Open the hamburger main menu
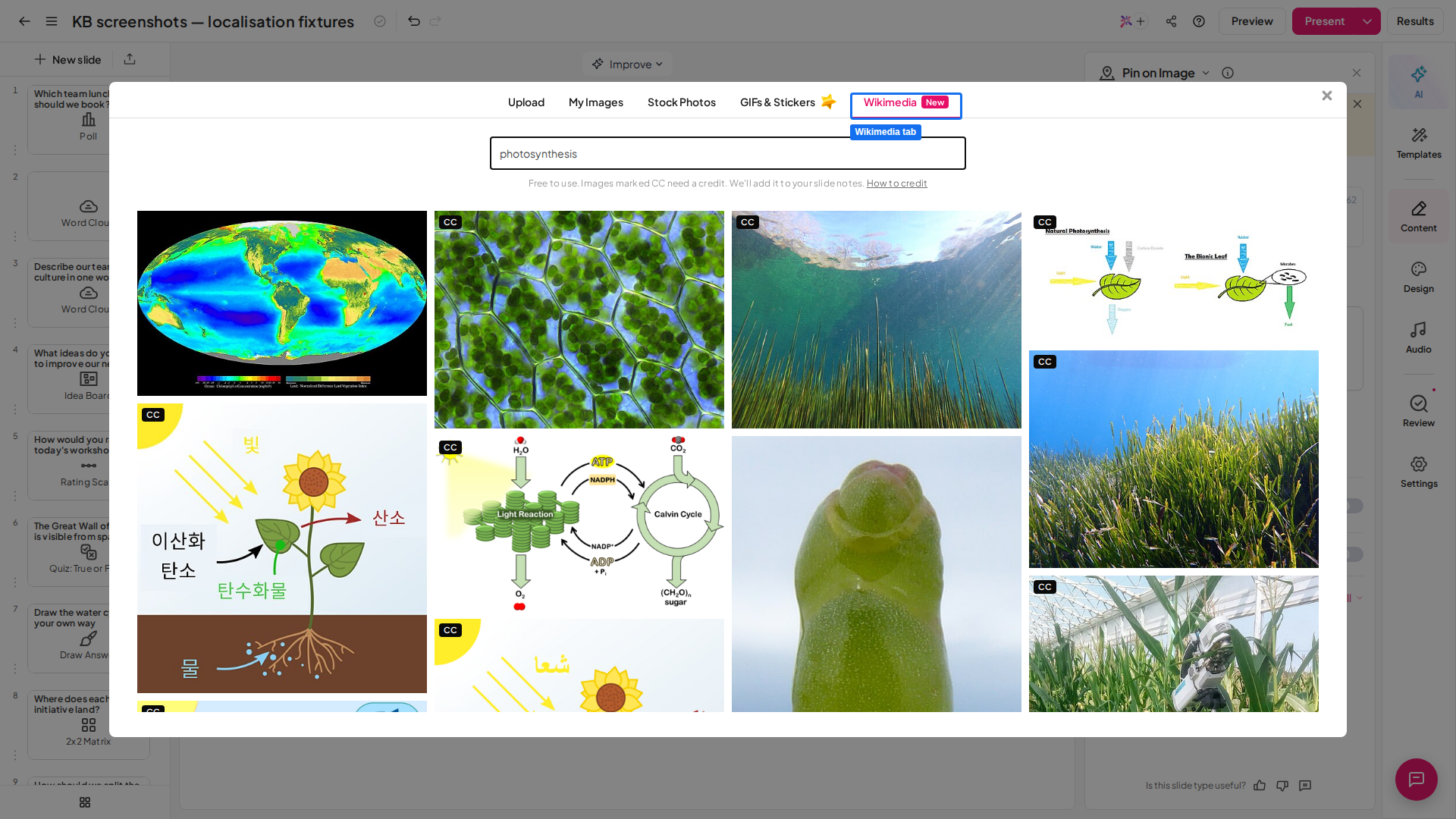This screenshot has height=819, width=1456. 52,21
